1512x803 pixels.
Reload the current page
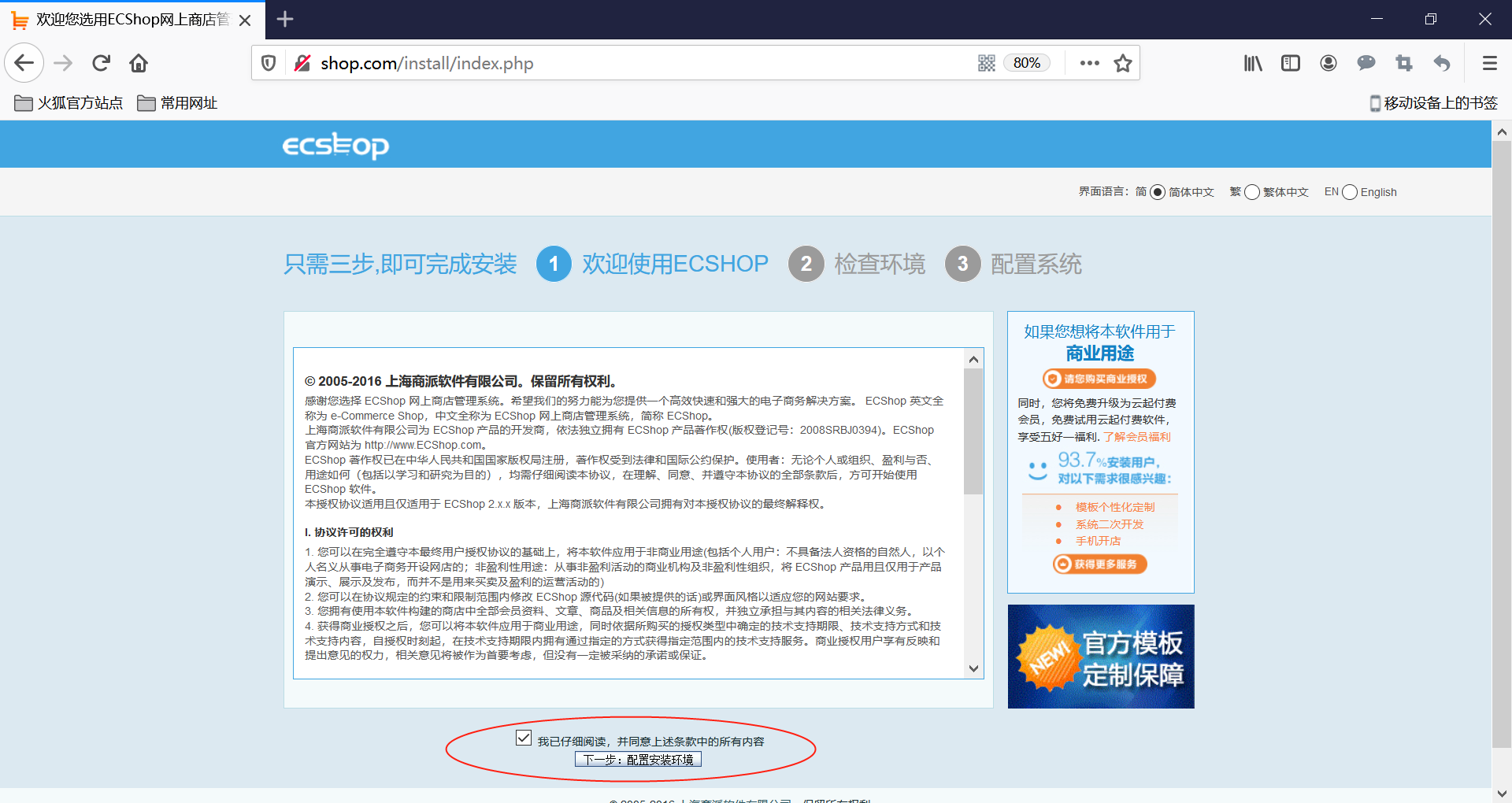(x=101, y=63)
